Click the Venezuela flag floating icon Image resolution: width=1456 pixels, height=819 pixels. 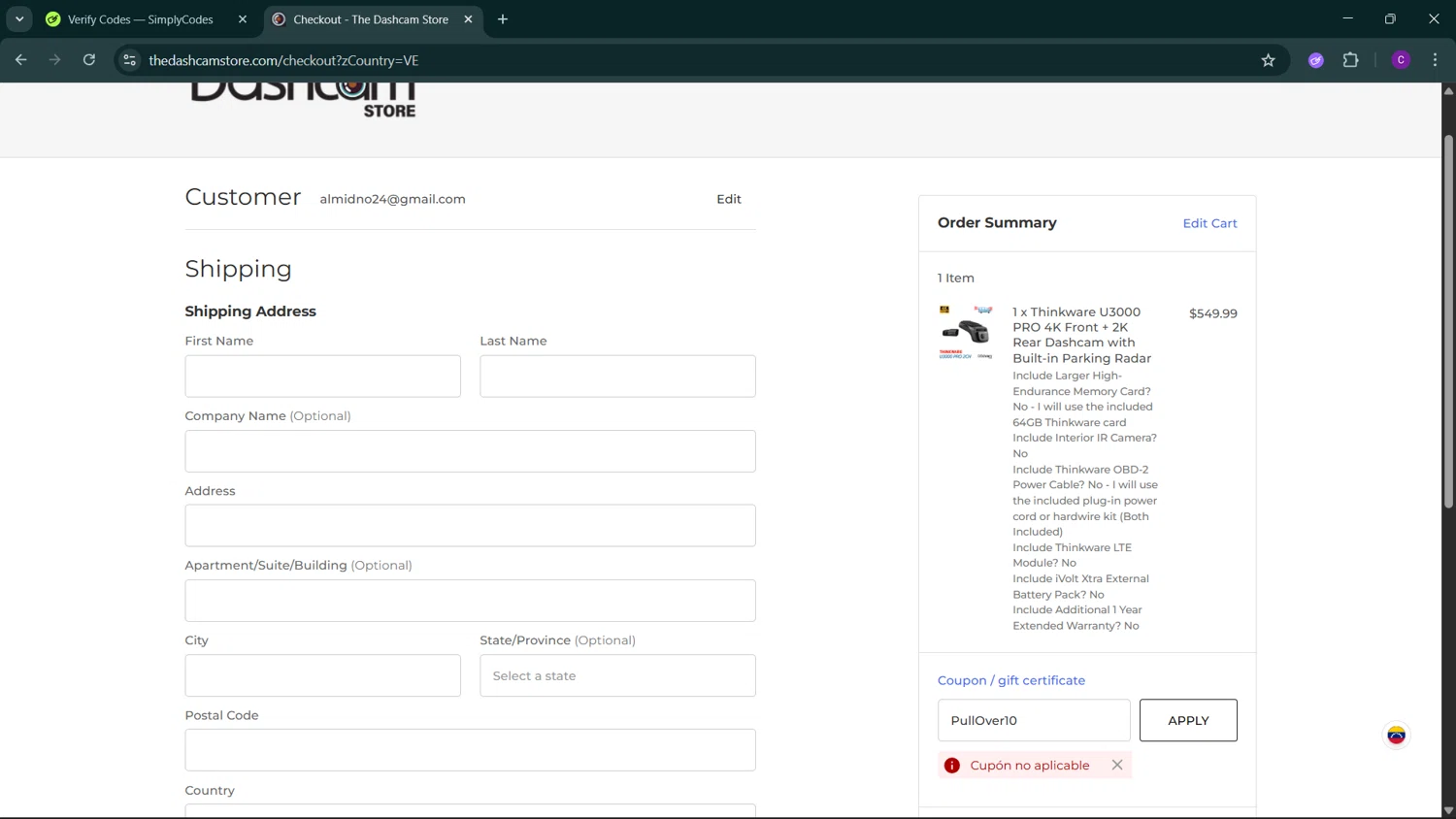pos(1396,736)
